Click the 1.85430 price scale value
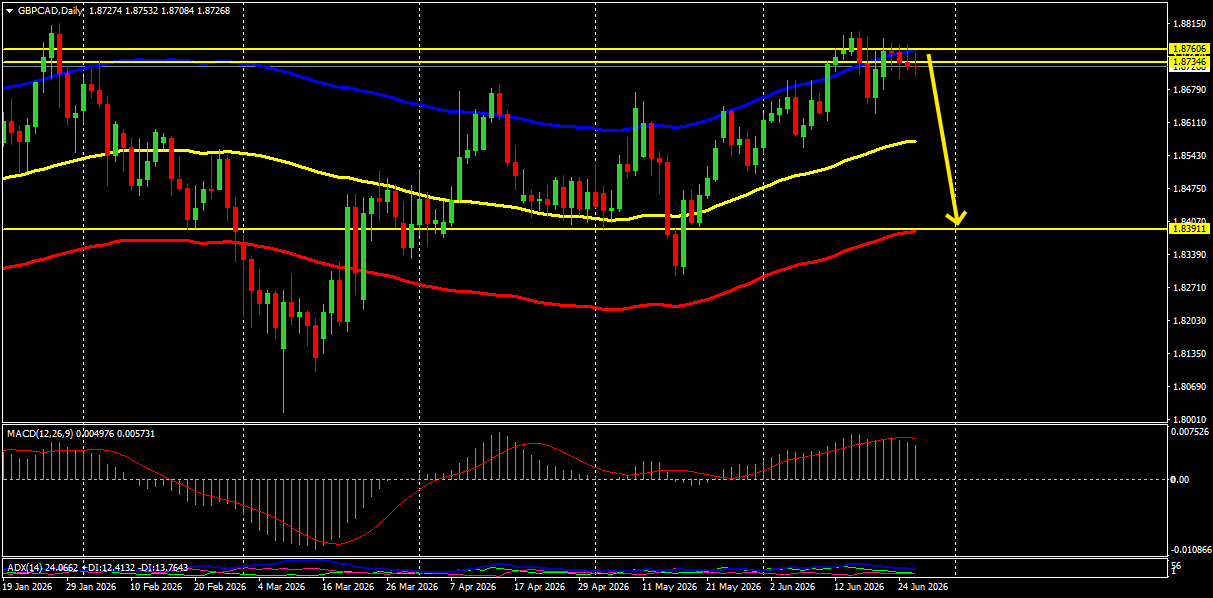 click(x=1190, y=156)
